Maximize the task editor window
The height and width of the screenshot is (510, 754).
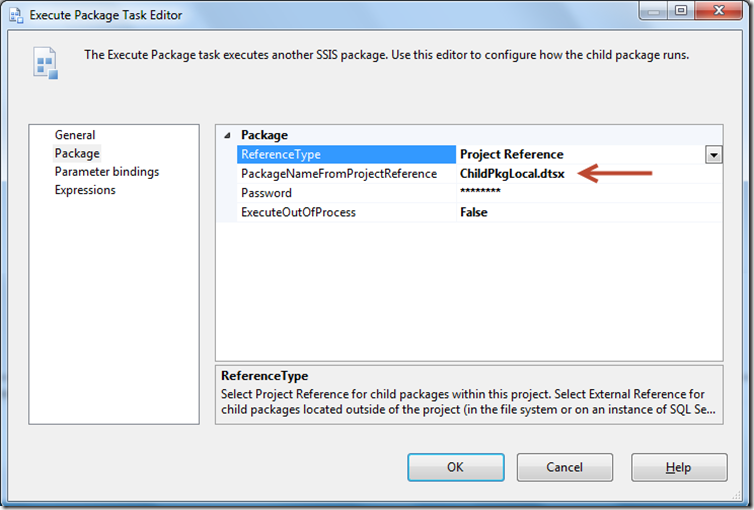tap(680, 12)
